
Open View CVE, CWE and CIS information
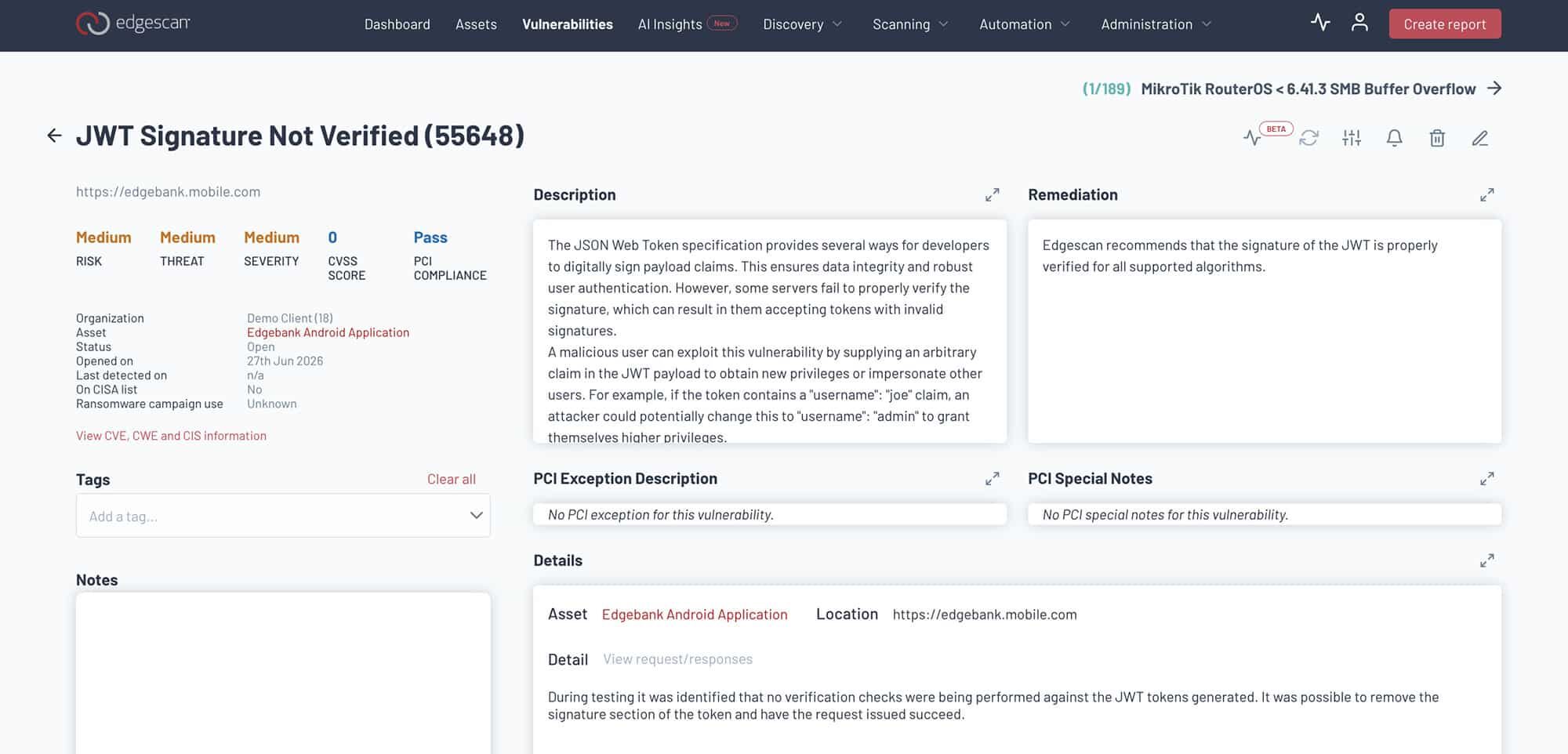pyautogui.click(x=171, y=436)
